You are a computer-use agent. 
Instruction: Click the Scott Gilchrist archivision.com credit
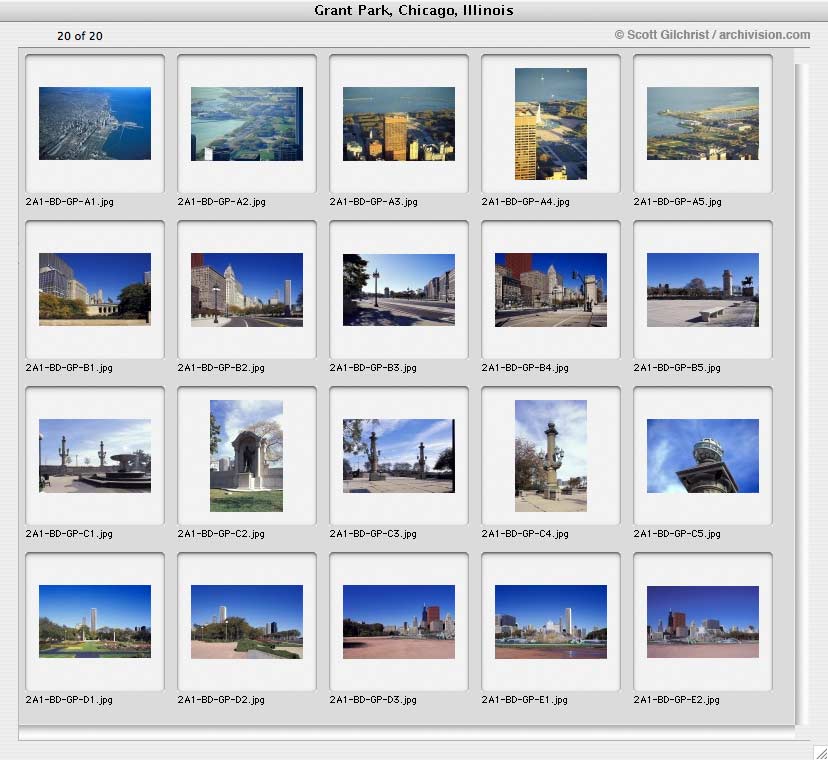[712, 35]
